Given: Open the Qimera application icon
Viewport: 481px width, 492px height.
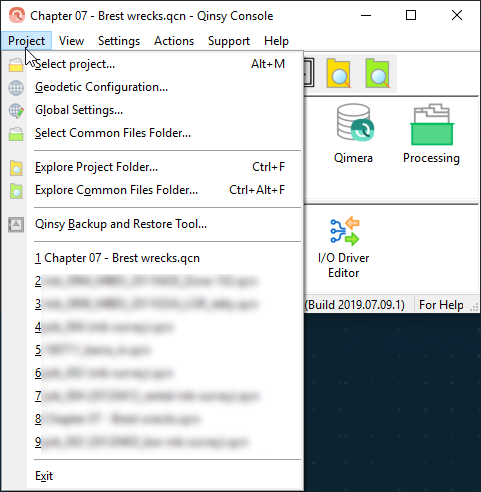Looking at the screenshot, I should coord(353,133).
